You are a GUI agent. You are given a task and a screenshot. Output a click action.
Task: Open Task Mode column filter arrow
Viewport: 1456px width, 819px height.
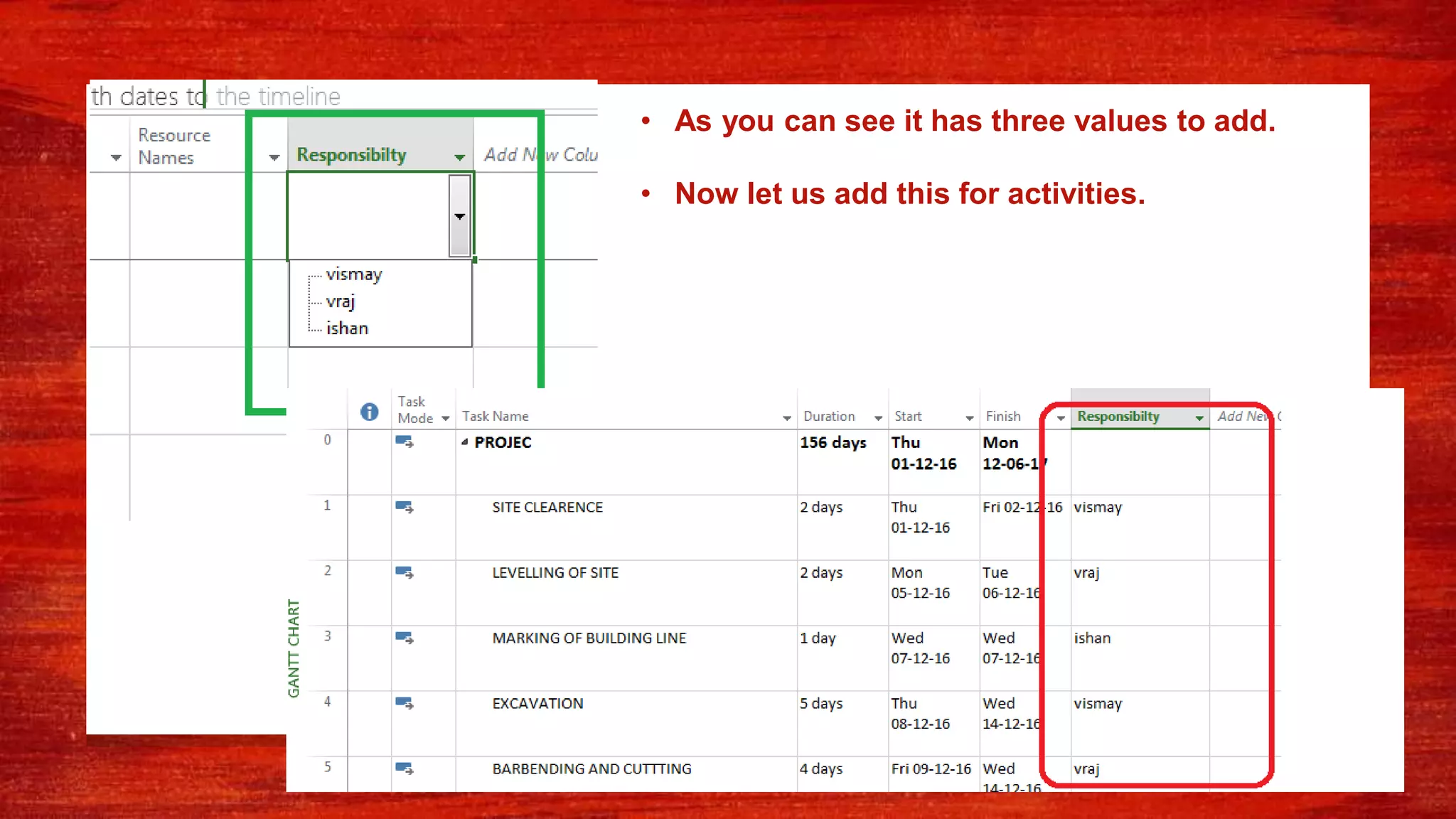(x=446, y=418)
